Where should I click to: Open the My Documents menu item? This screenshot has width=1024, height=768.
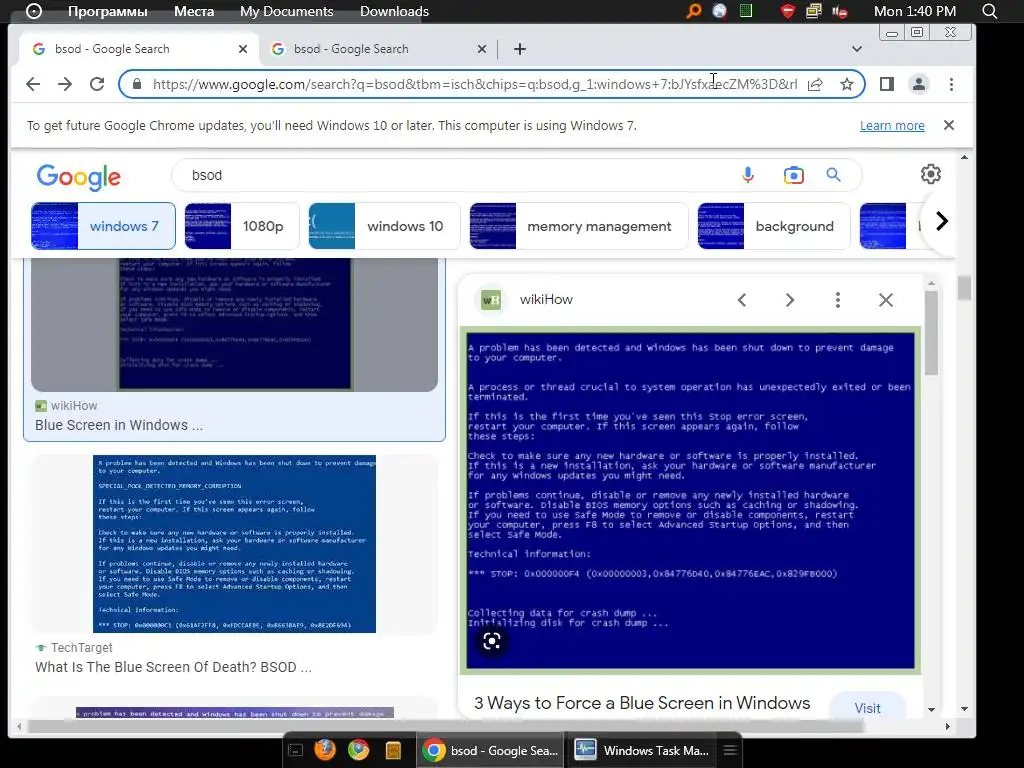(x=287, y=11)
